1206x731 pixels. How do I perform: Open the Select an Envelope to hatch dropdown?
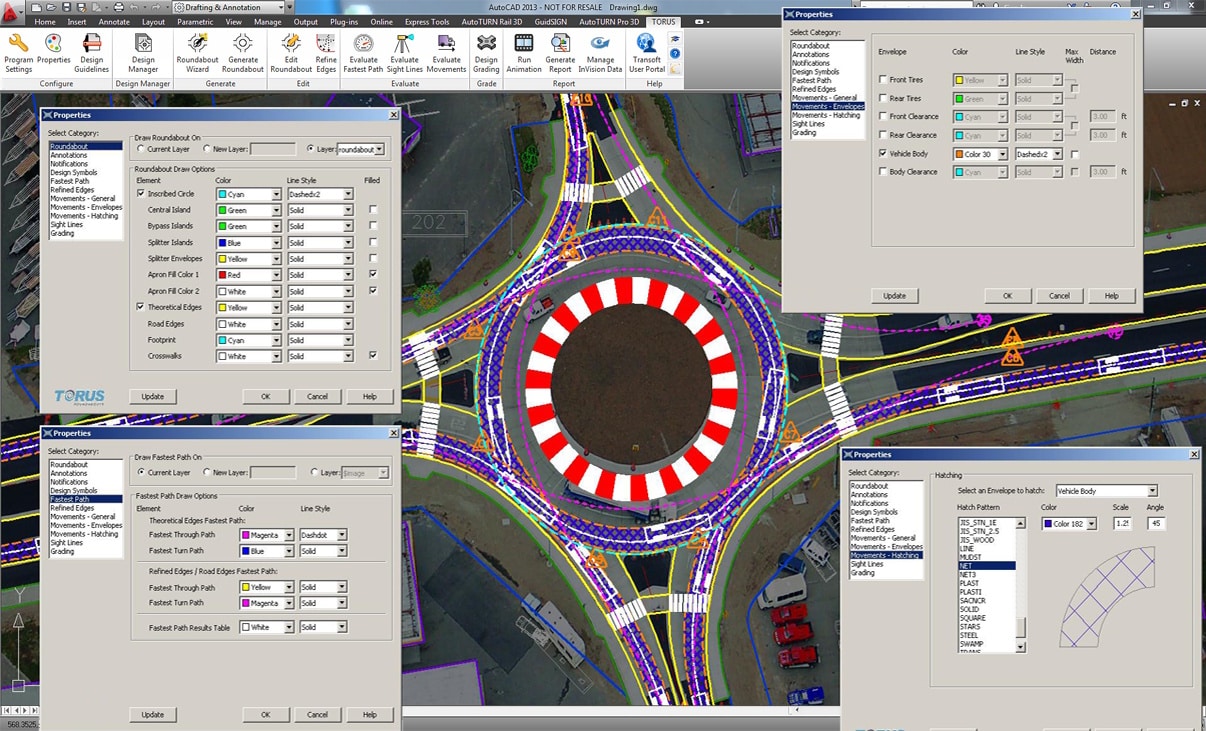(x=1152, y=491)
